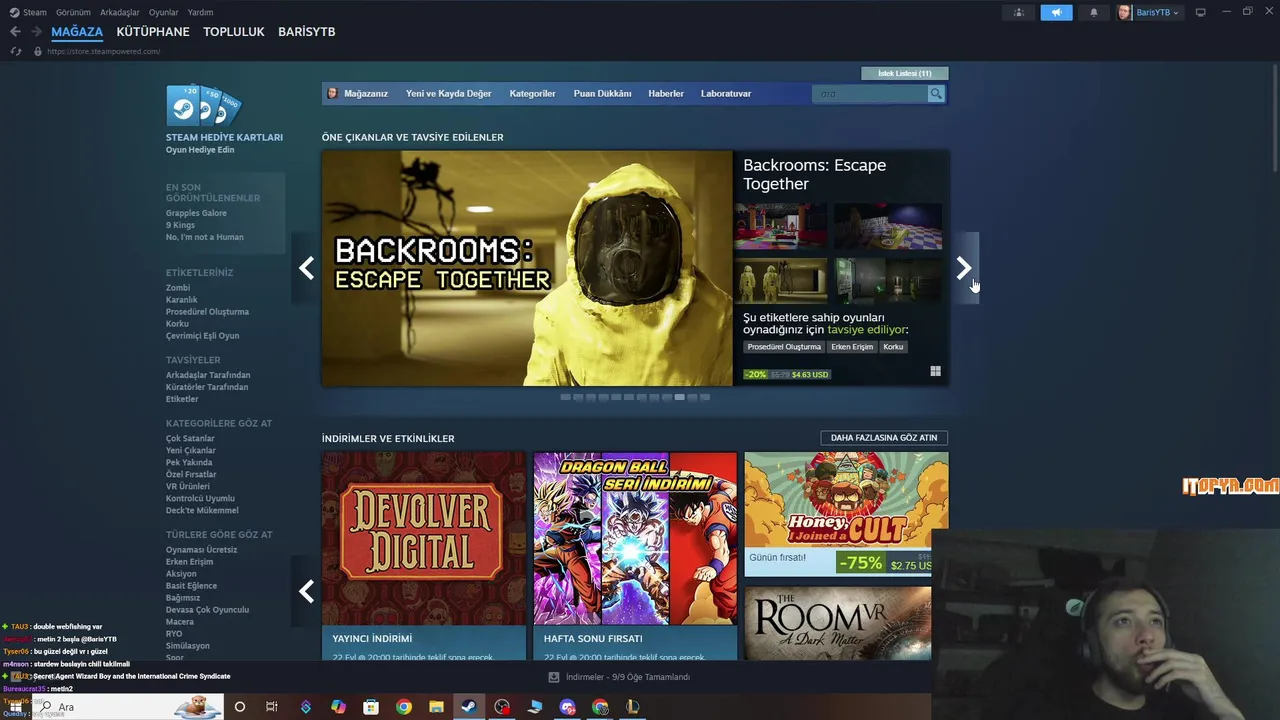Open the Yeni ve Kayda Değer menu
The image size is (1280, 720).
448,94
